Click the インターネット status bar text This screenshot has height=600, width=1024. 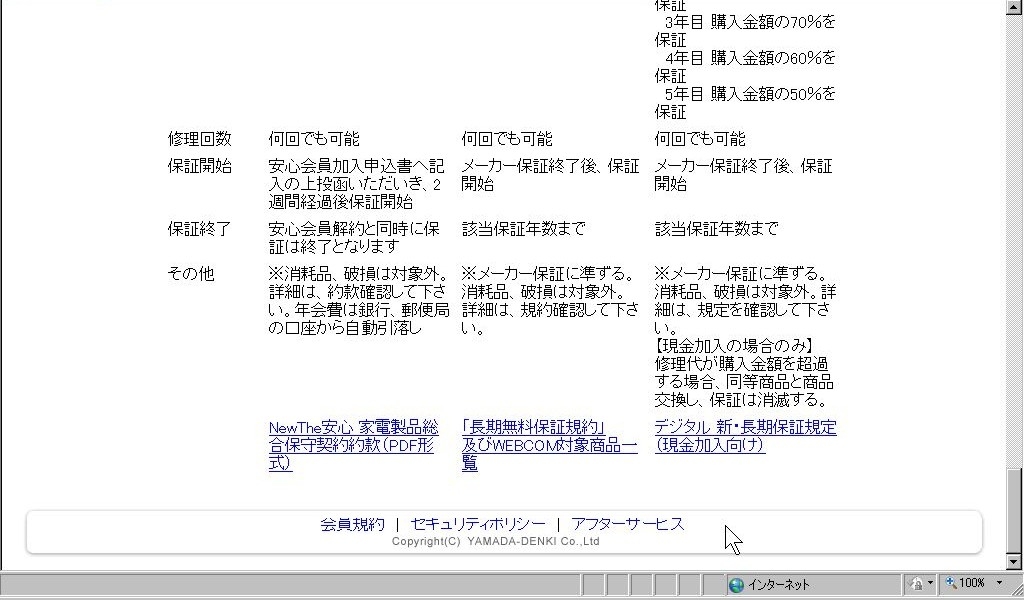(779, 585)
